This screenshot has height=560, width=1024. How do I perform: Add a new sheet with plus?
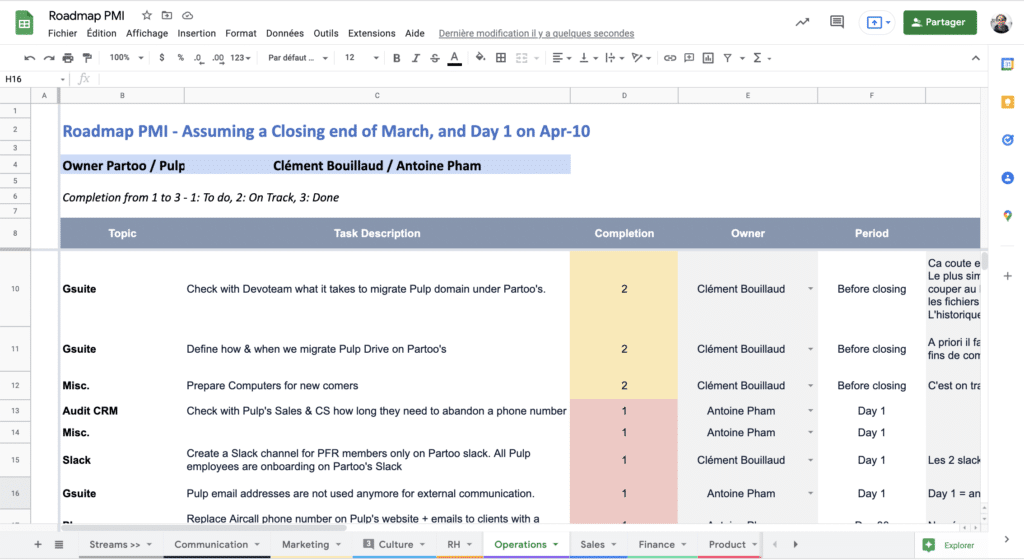38,544
